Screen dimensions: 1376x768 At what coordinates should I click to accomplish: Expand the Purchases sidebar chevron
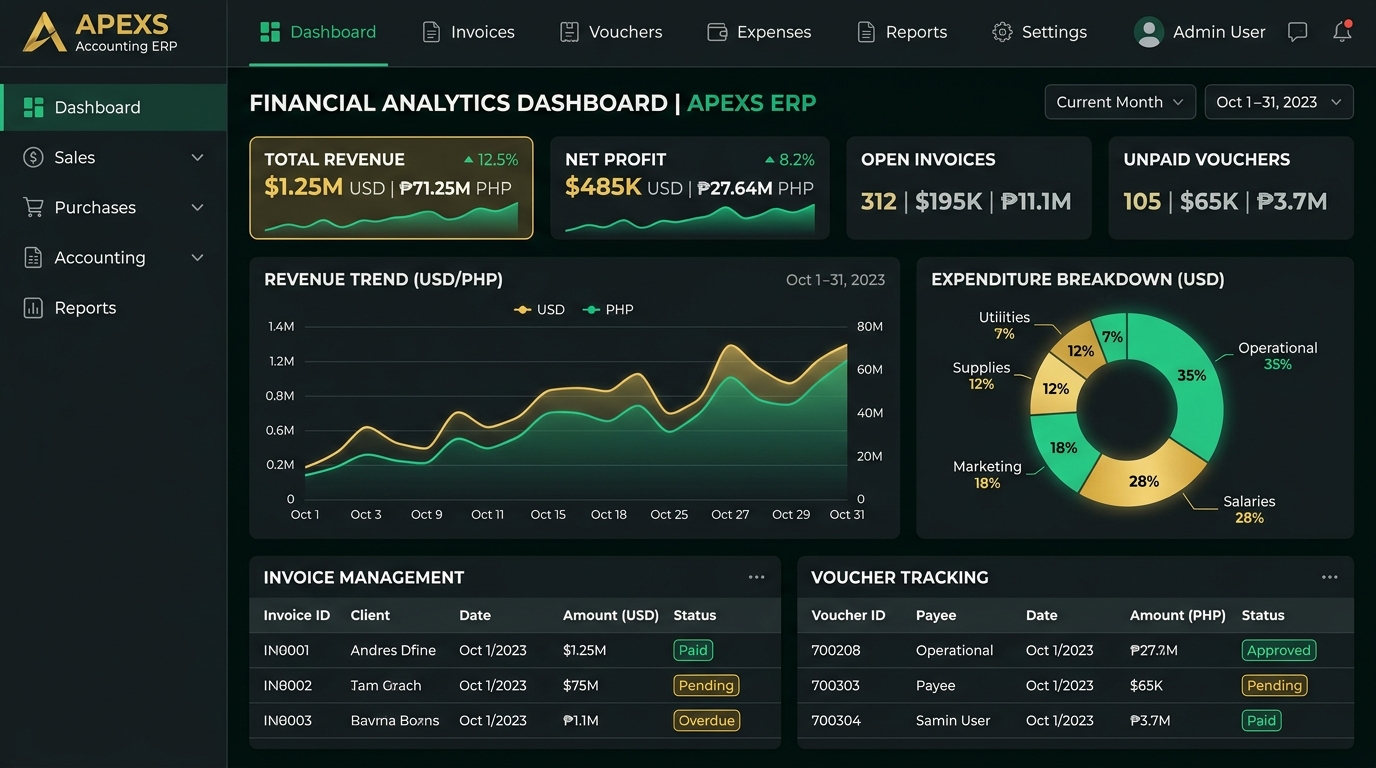coord(197,207)
